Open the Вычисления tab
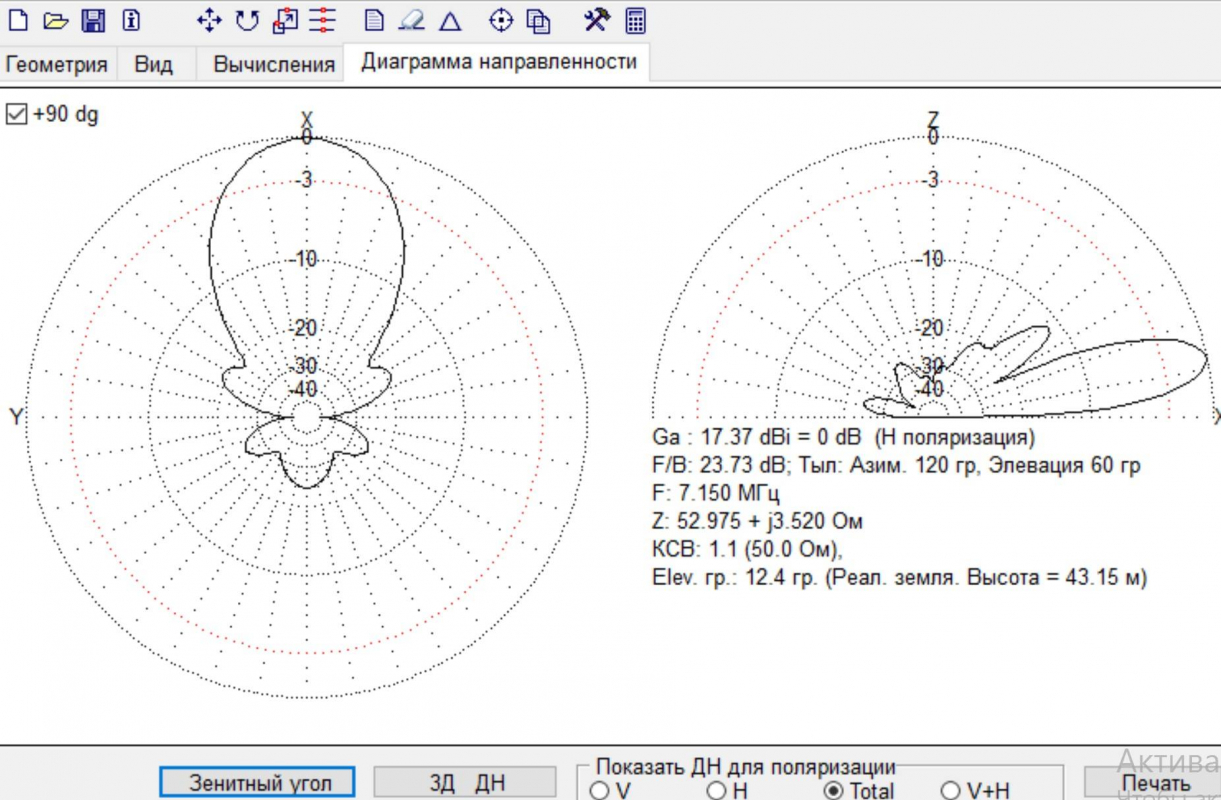 pos(273,65)
